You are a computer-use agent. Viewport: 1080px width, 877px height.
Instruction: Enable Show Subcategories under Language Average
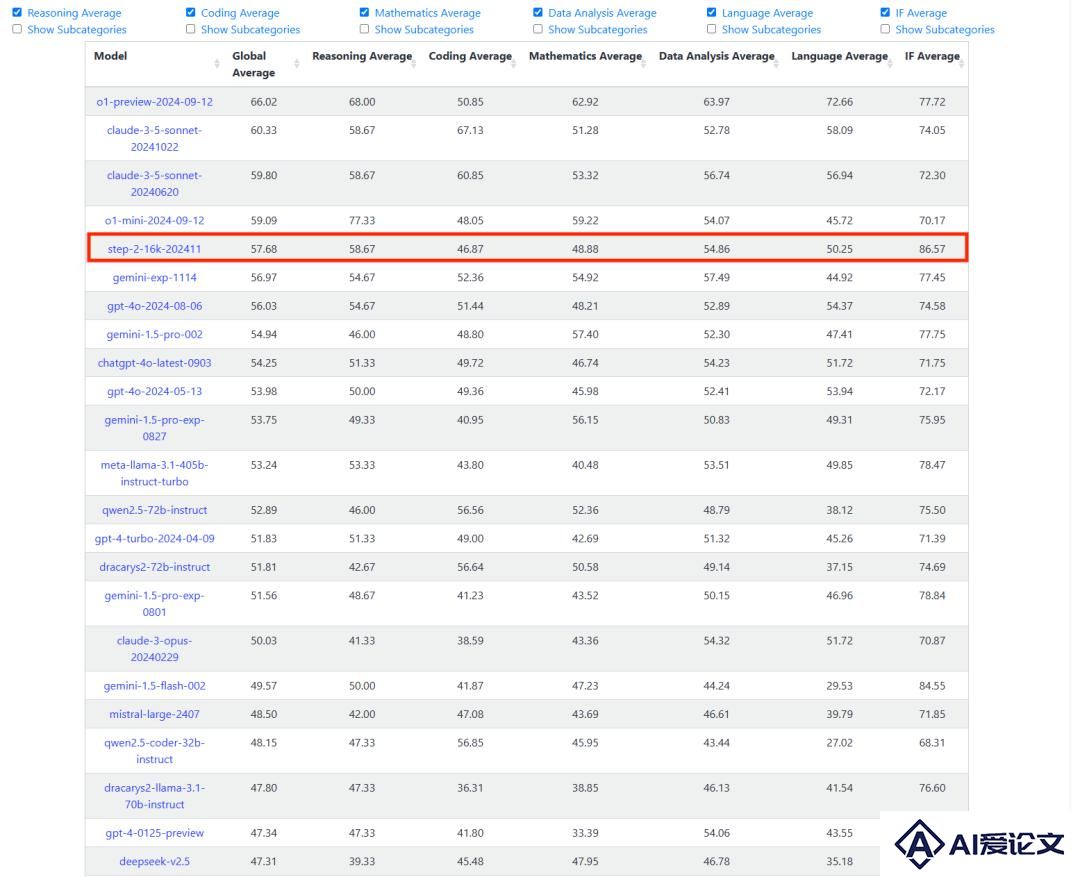[712, 29]
